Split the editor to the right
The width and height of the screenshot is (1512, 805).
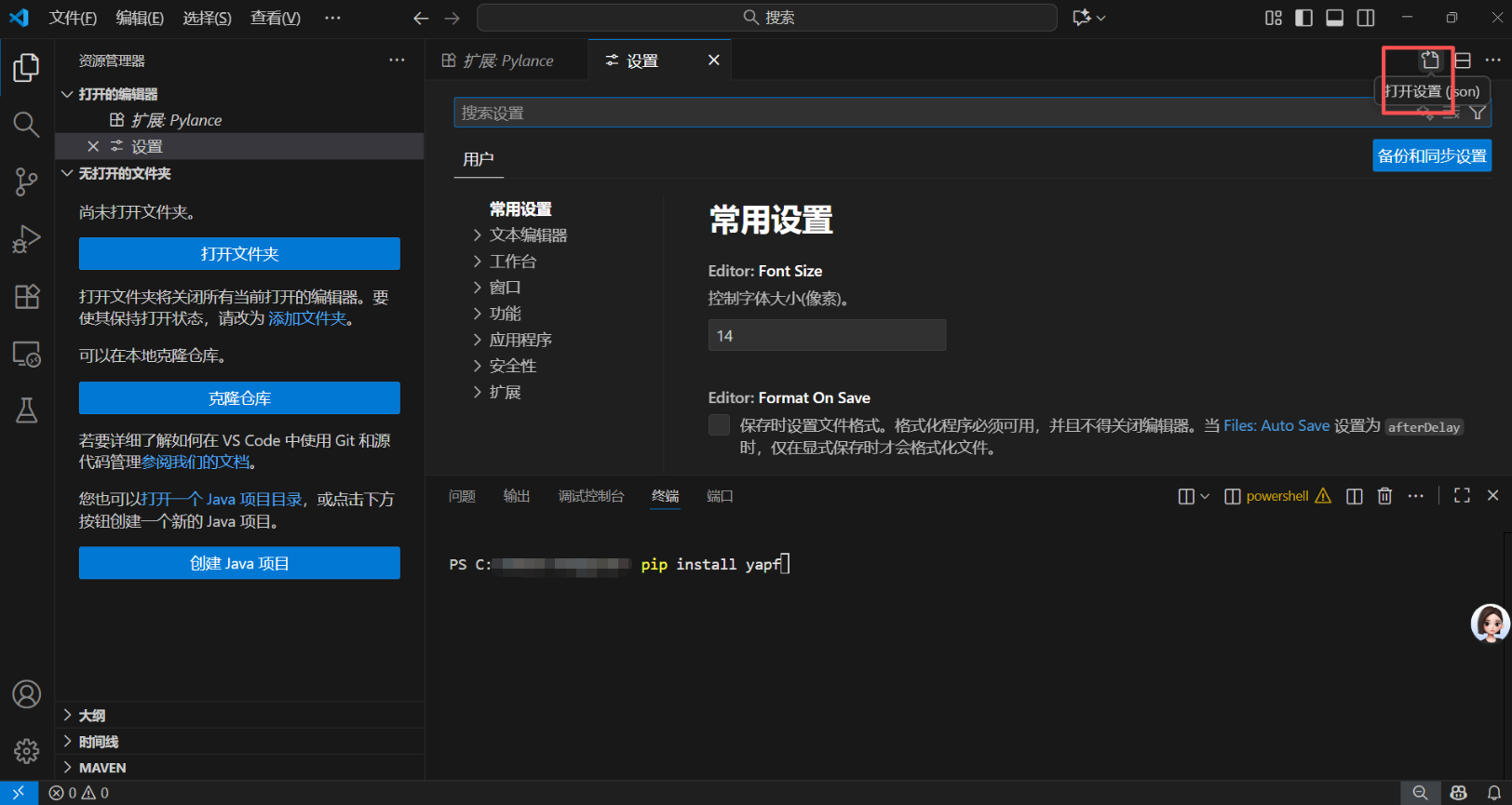click(x=1463, y=60)
